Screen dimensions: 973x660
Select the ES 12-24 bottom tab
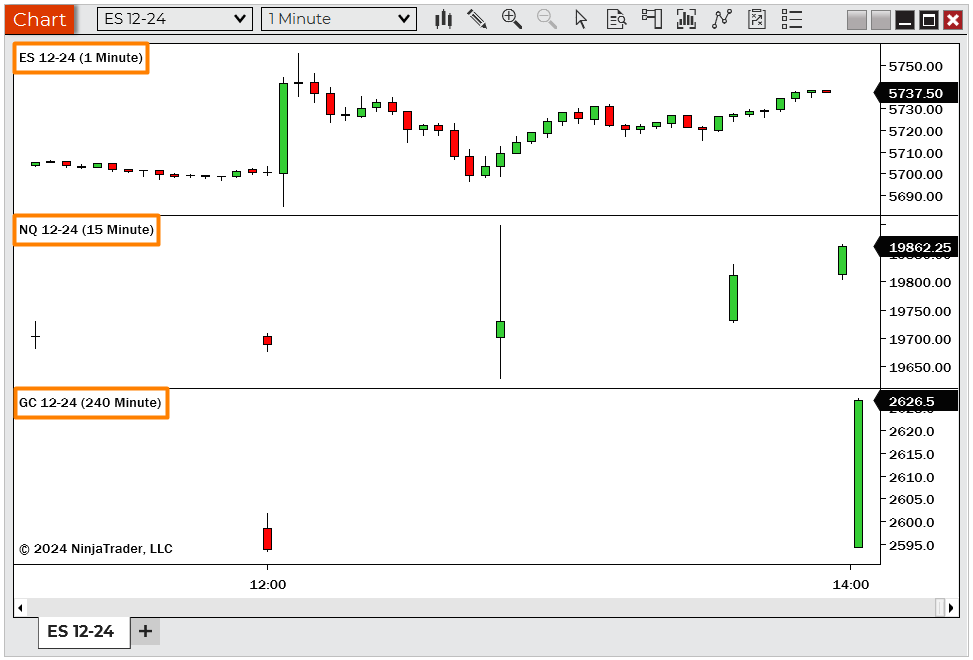[x=84, y=631]
